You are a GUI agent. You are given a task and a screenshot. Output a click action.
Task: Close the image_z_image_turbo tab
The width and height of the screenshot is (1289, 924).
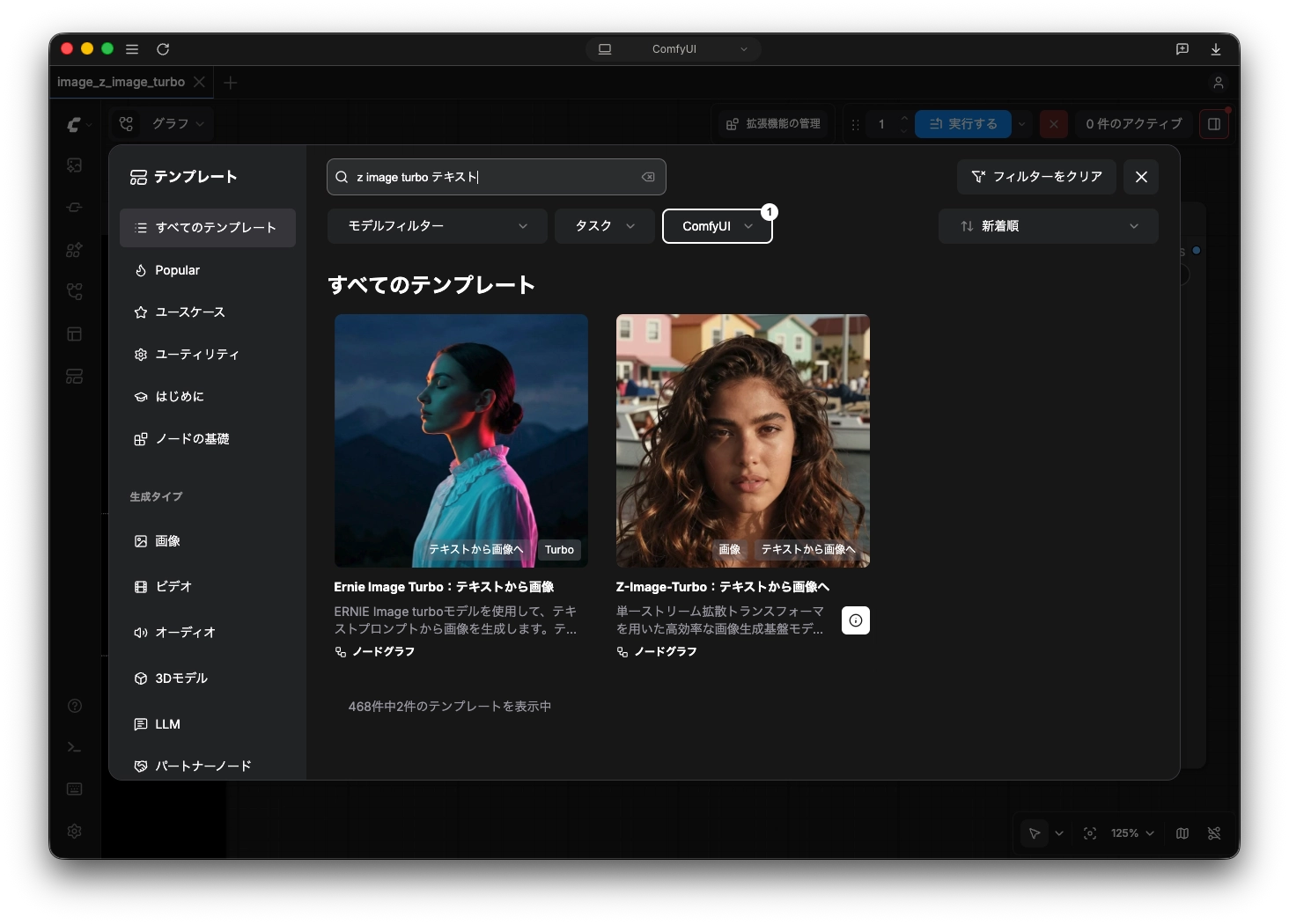coord(199,82)
